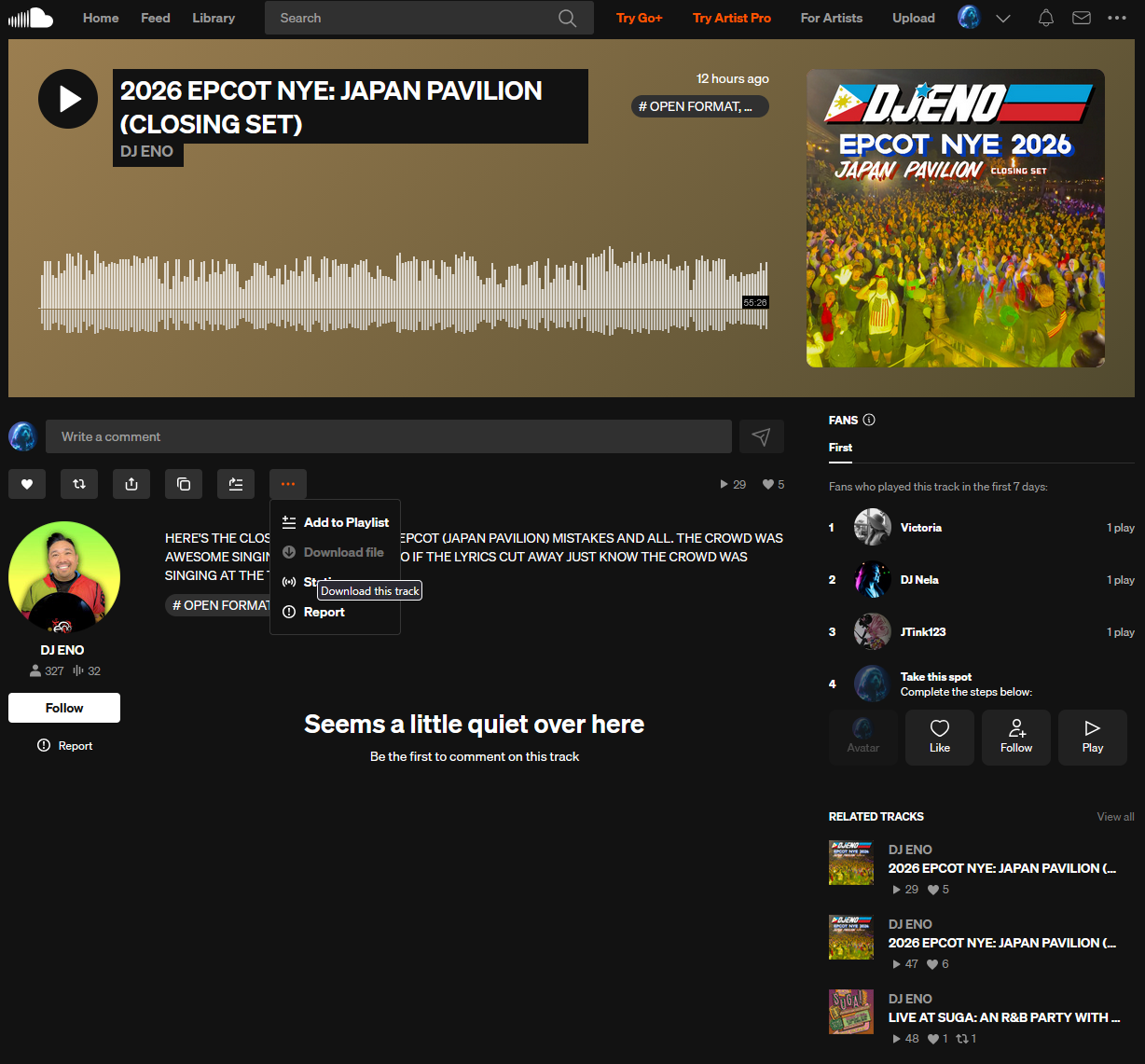The width and height of the screenshot is (1145, 1064).
Task: Open JTink123's fan profile
Action: pyautogui.click(x=923, y=632)
